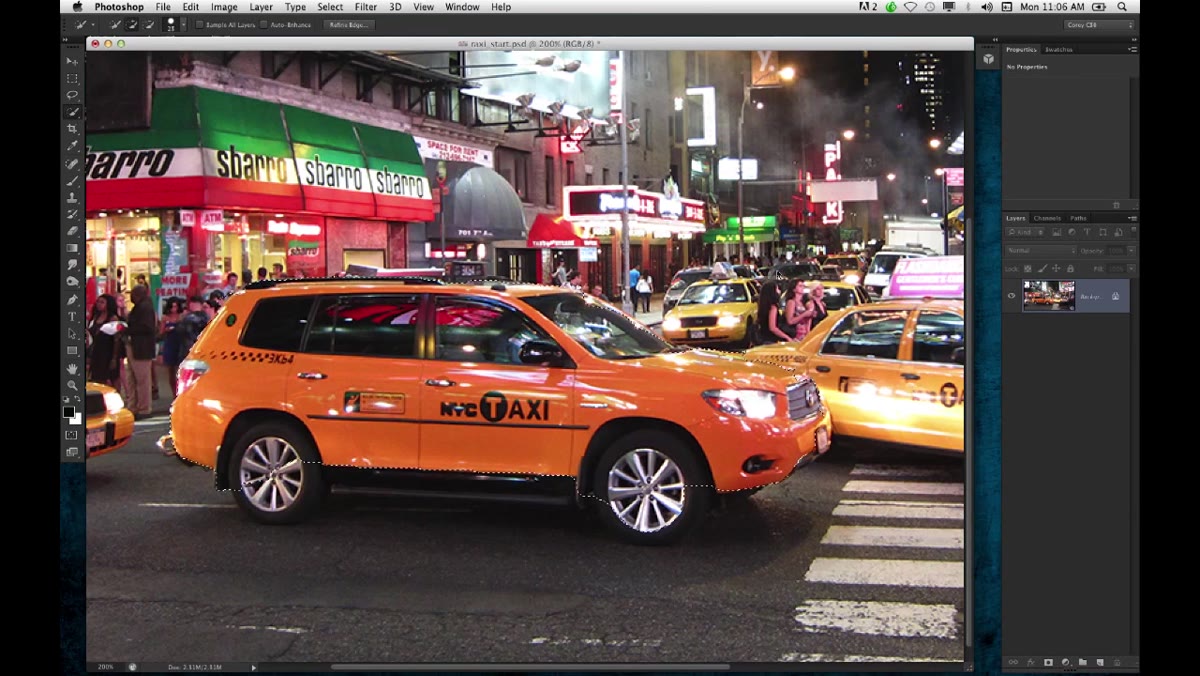Enable Auto-Enhance checkbox

264,24
